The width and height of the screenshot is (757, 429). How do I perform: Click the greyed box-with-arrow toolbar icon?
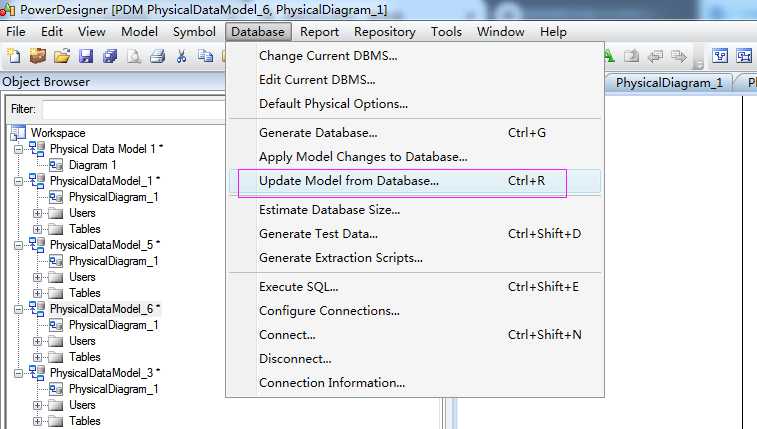coord(631,56)
